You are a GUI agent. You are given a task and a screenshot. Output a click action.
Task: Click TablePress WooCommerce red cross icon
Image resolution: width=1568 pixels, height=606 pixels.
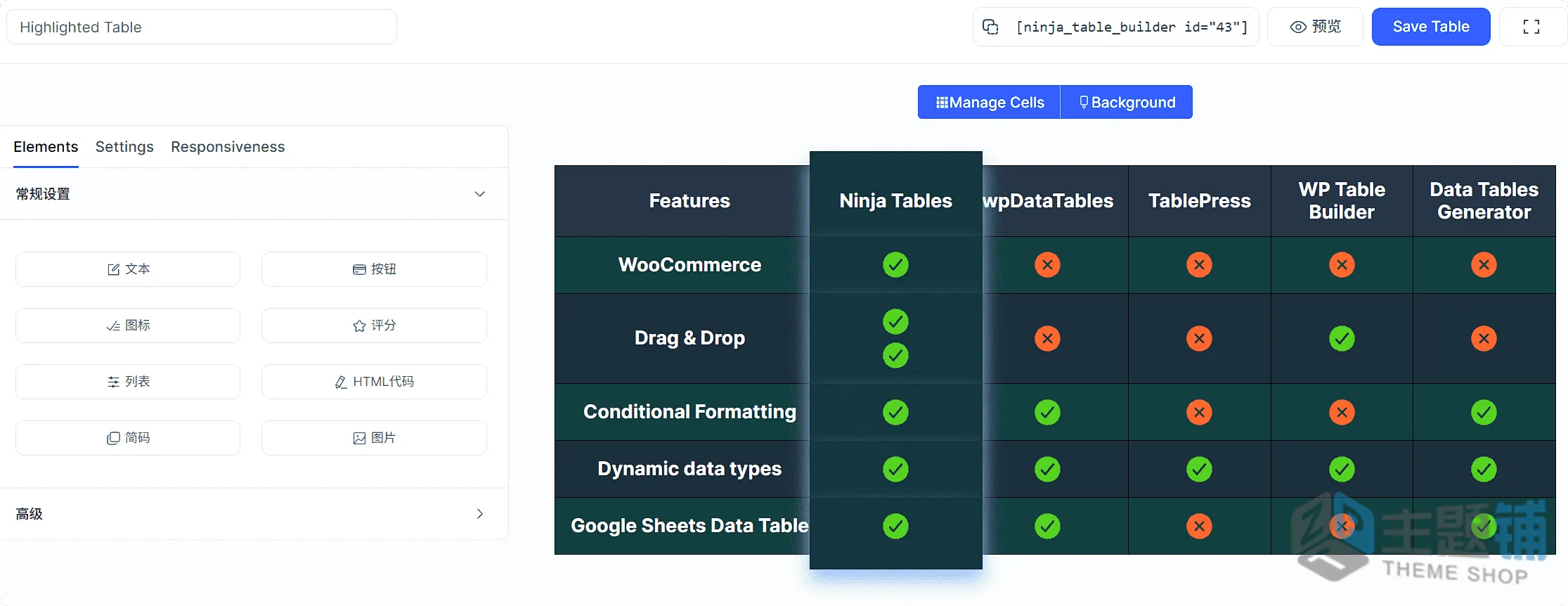(x=1199, y=265)
